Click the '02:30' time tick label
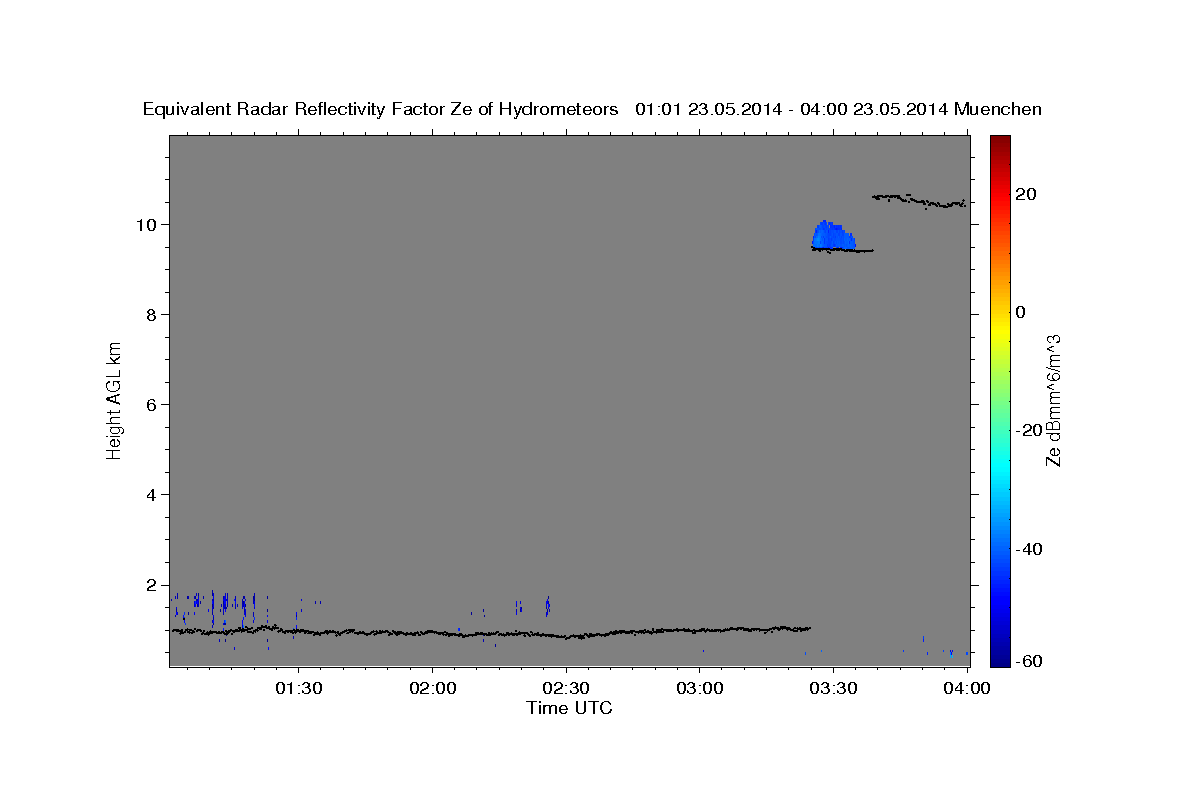 pyautogui.click(x=566, y=688)
